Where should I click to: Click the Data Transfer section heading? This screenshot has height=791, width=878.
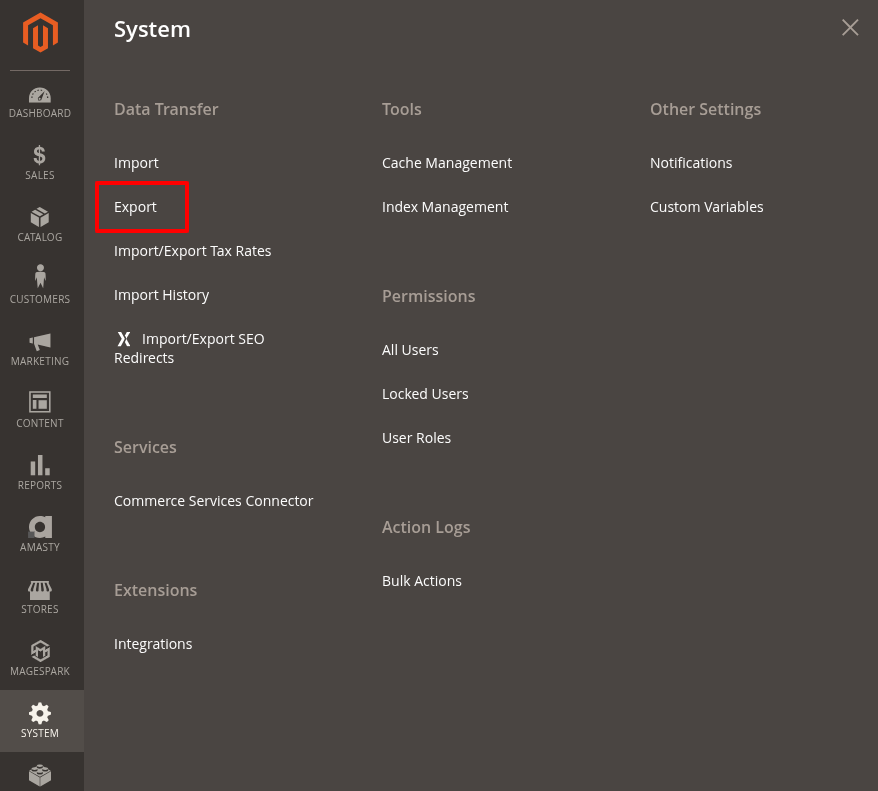(166, 109)
